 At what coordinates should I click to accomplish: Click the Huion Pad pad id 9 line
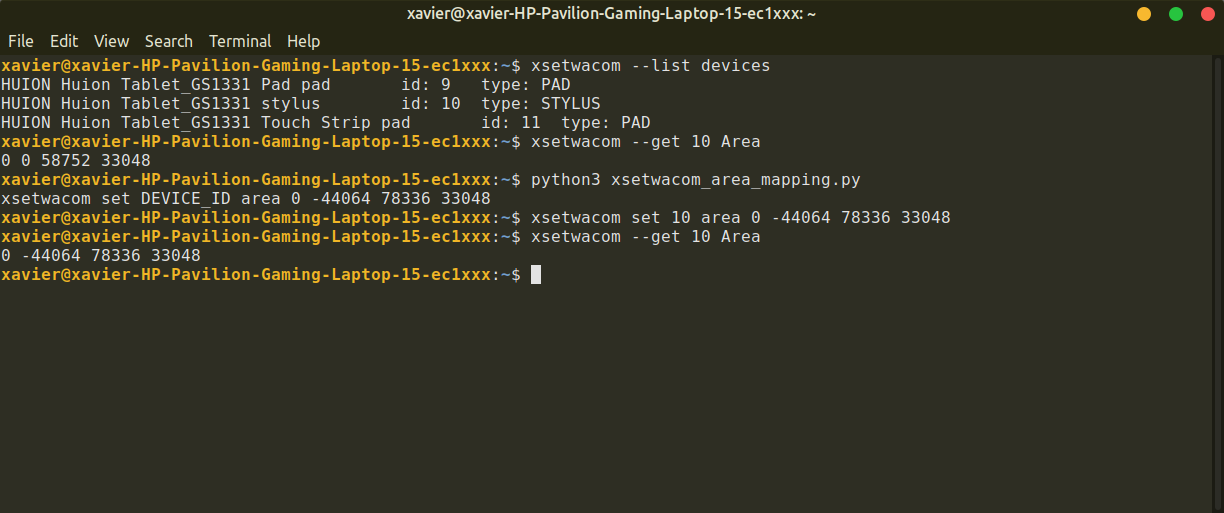(x=285, y=85)
